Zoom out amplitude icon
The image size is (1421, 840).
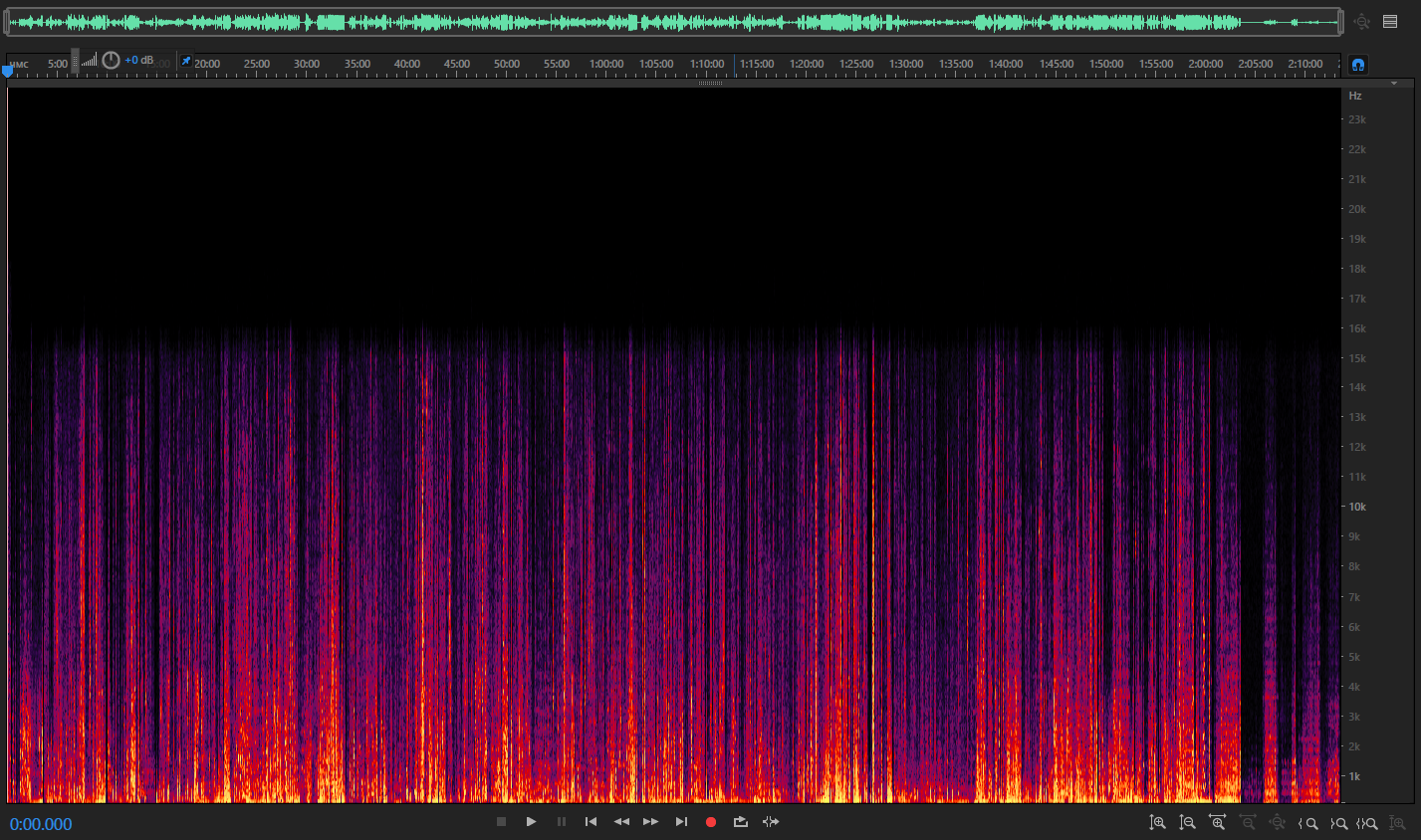click(x=1187, y=823)
